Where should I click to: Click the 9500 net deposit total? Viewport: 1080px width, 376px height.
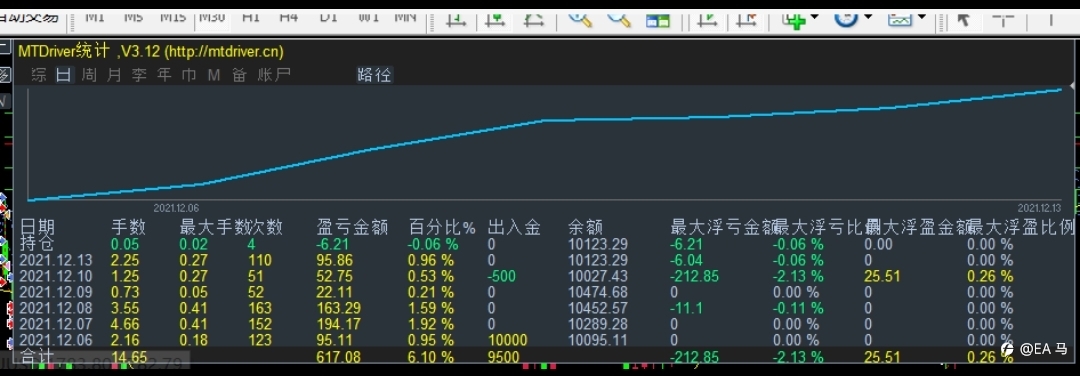point(503,357)
